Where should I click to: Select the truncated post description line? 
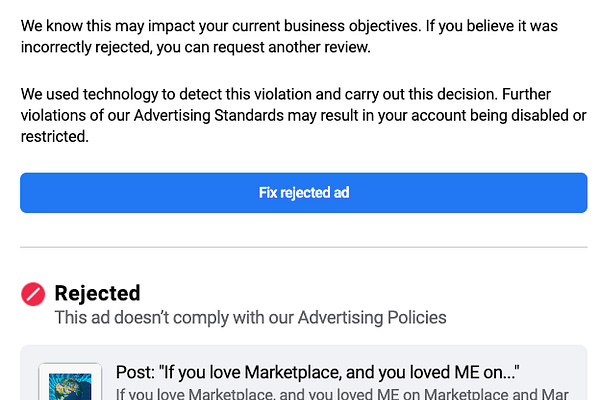[x=342, y=394]
